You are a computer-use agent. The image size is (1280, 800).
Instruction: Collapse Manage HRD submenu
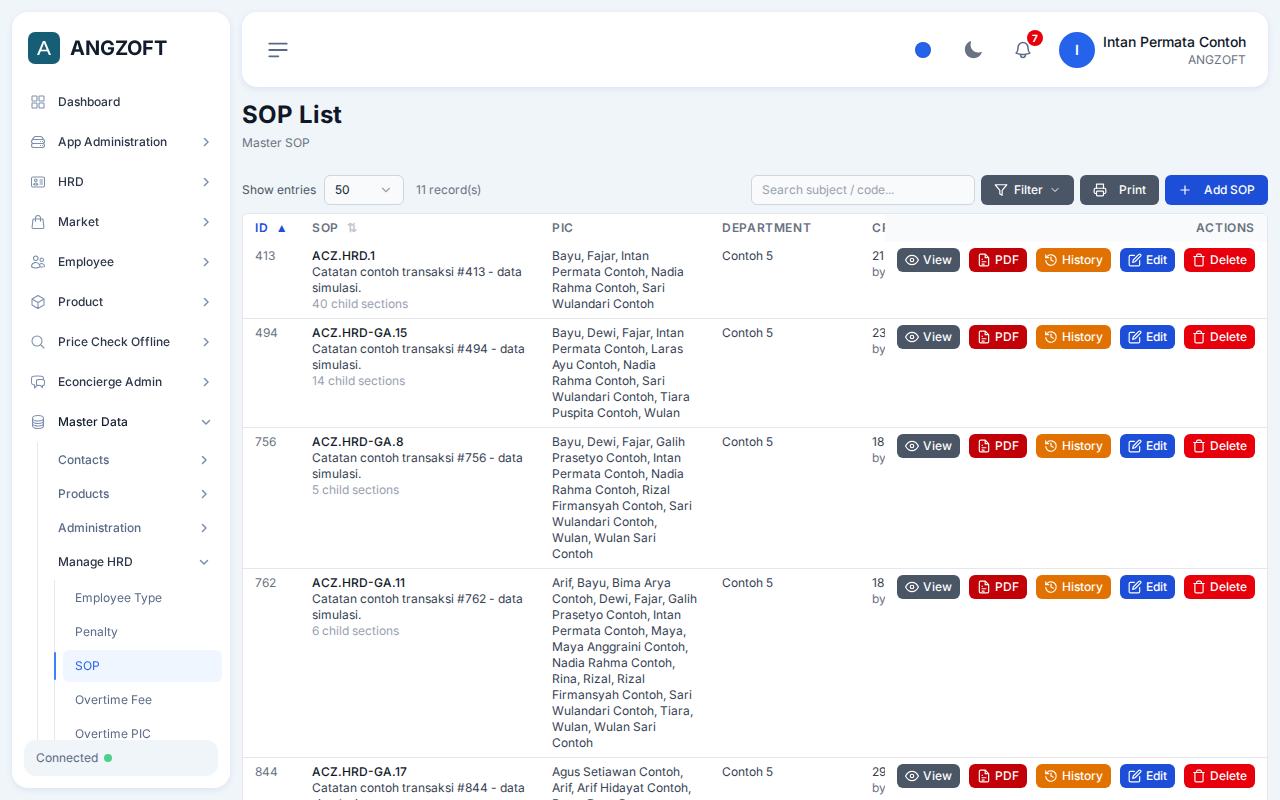pos(134,562)
